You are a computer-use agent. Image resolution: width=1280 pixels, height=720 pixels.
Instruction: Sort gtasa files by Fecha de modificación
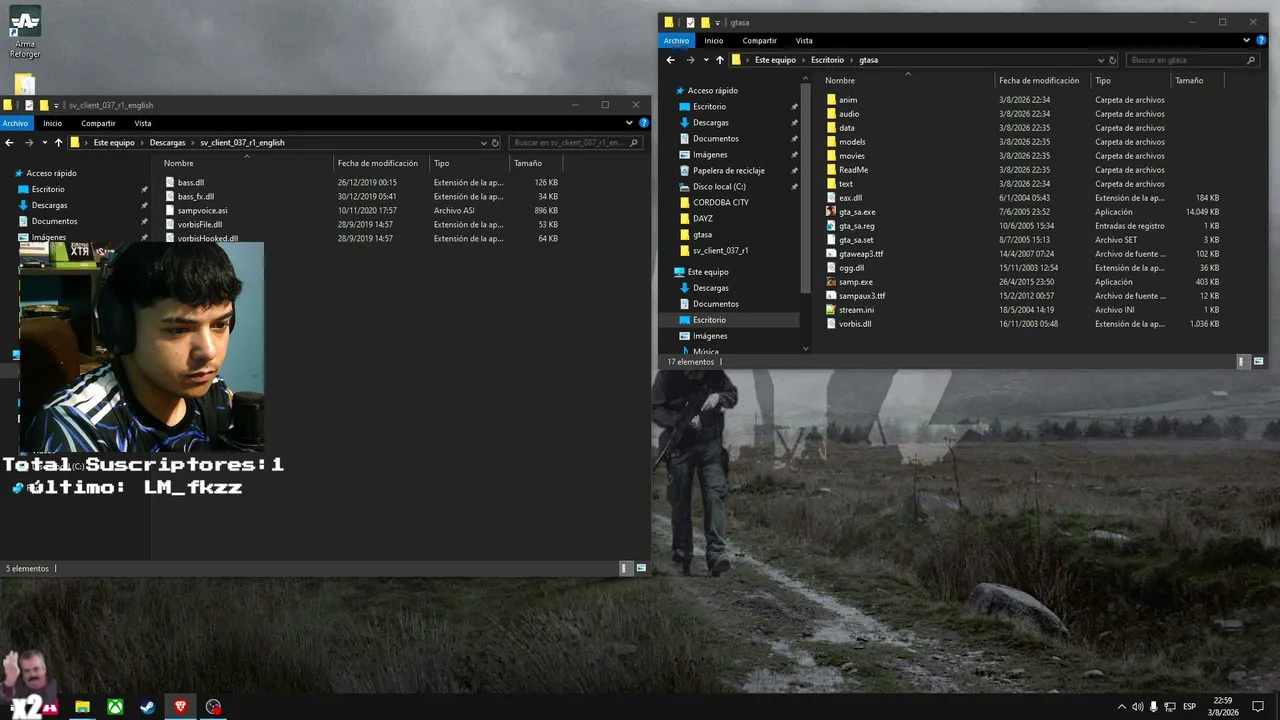[x=1040, y=80]
